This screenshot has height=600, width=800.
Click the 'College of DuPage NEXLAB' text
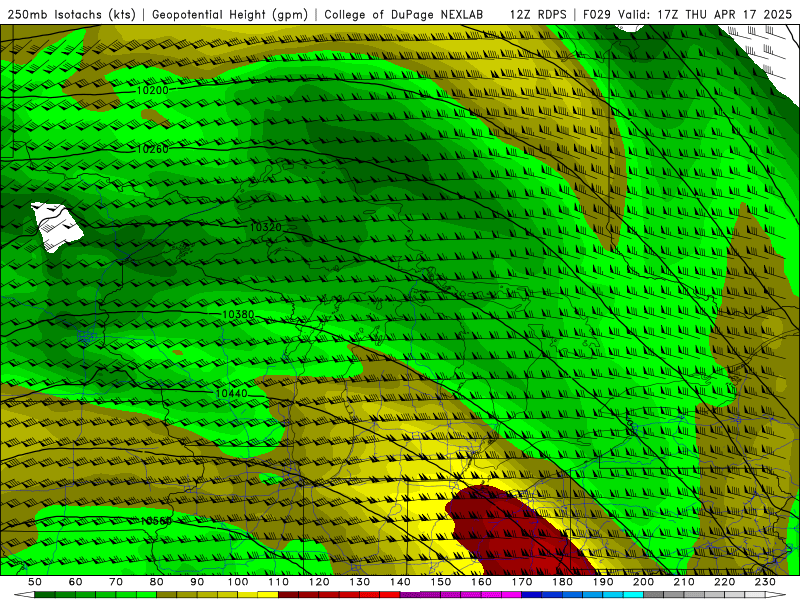(x=404, y=15)
